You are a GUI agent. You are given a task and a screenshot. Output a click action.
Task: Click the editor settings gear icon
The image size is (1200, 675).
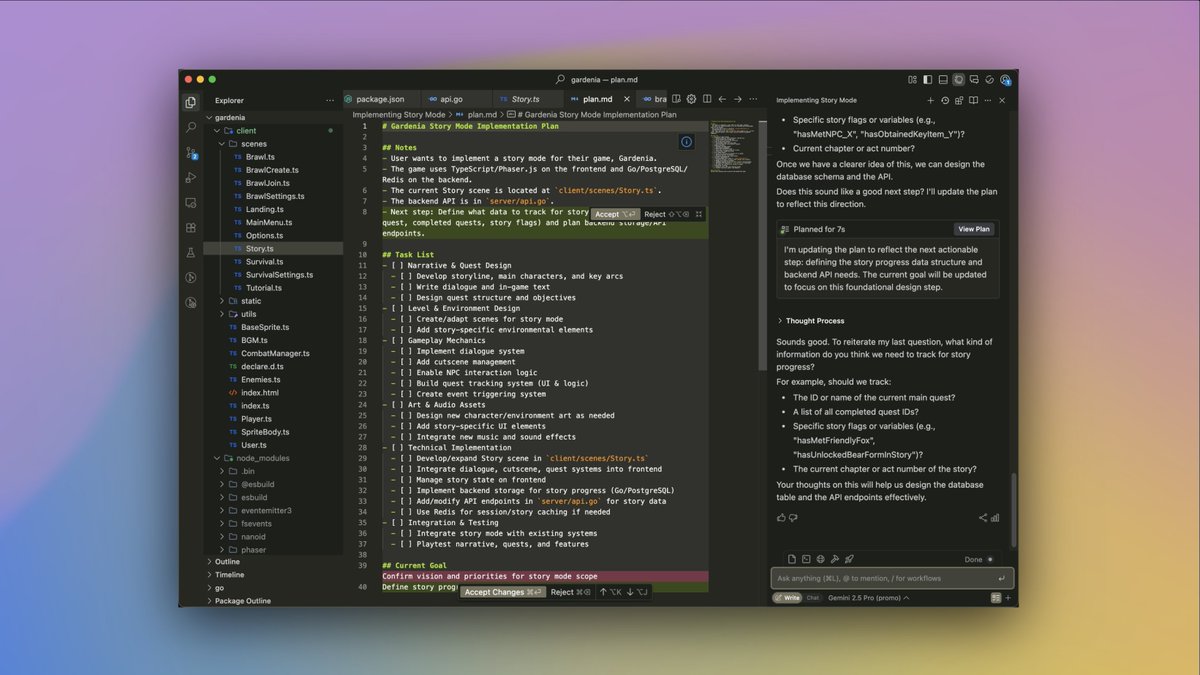[691, 99]
